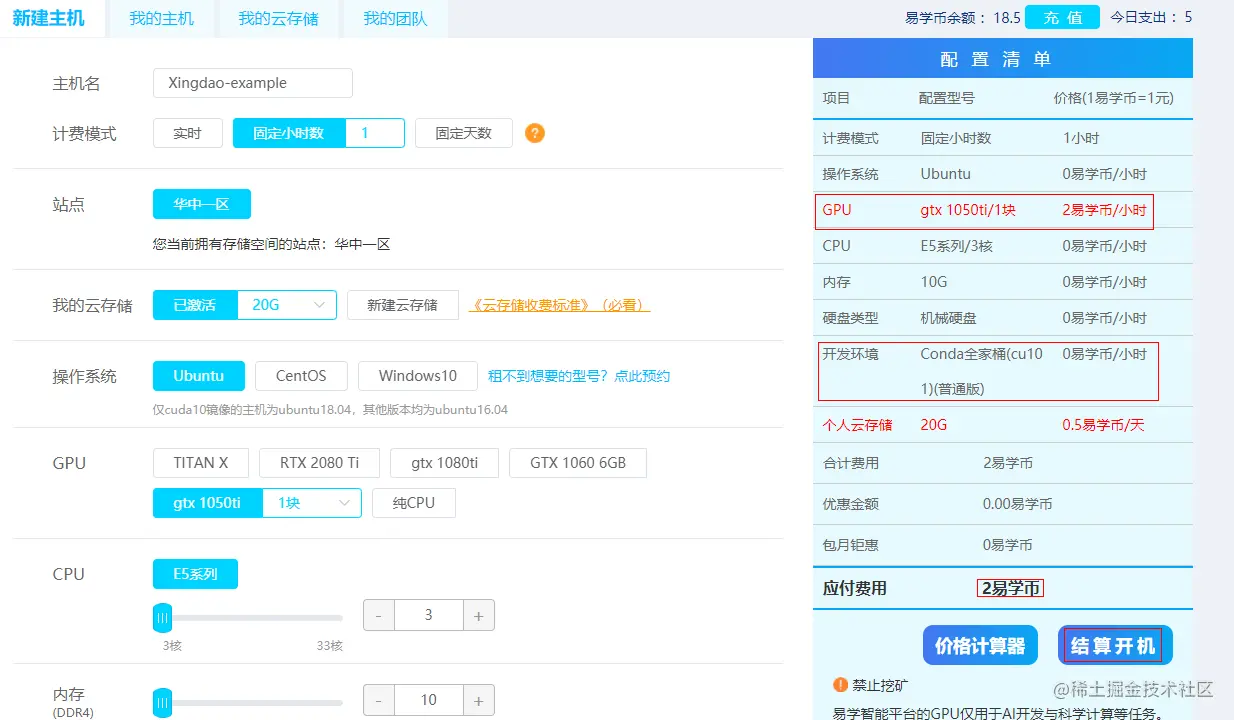Screen dimensions: 1234x720
Task: Open 云存储收费标准 link
Action: [x=560, y=305]
